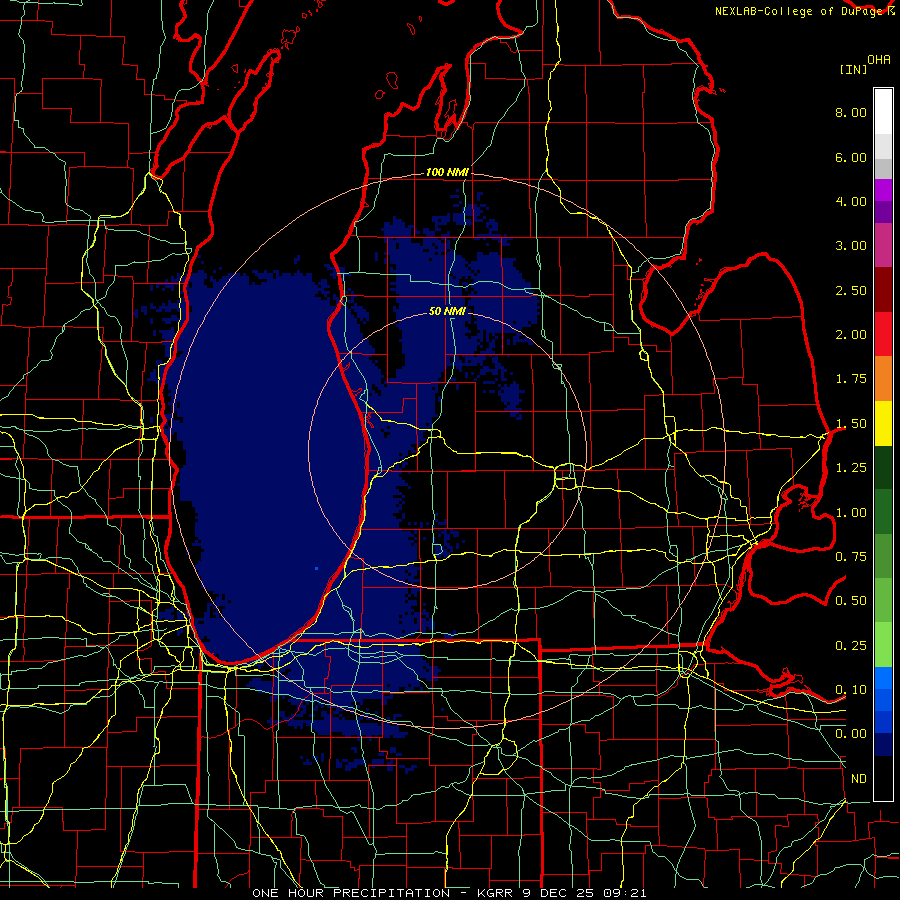Click the 1.00 legend value
900x900 pixels.
[851, 513]
